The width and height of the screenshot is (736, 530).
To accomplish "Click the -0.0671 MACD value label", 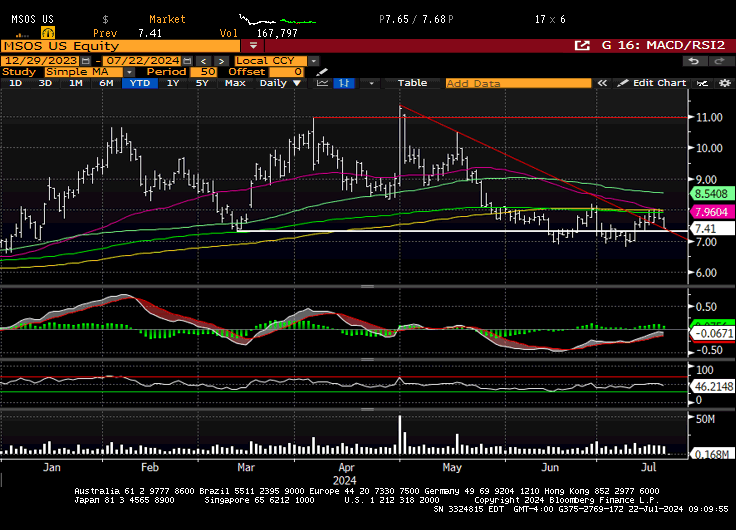I will 713,333.
